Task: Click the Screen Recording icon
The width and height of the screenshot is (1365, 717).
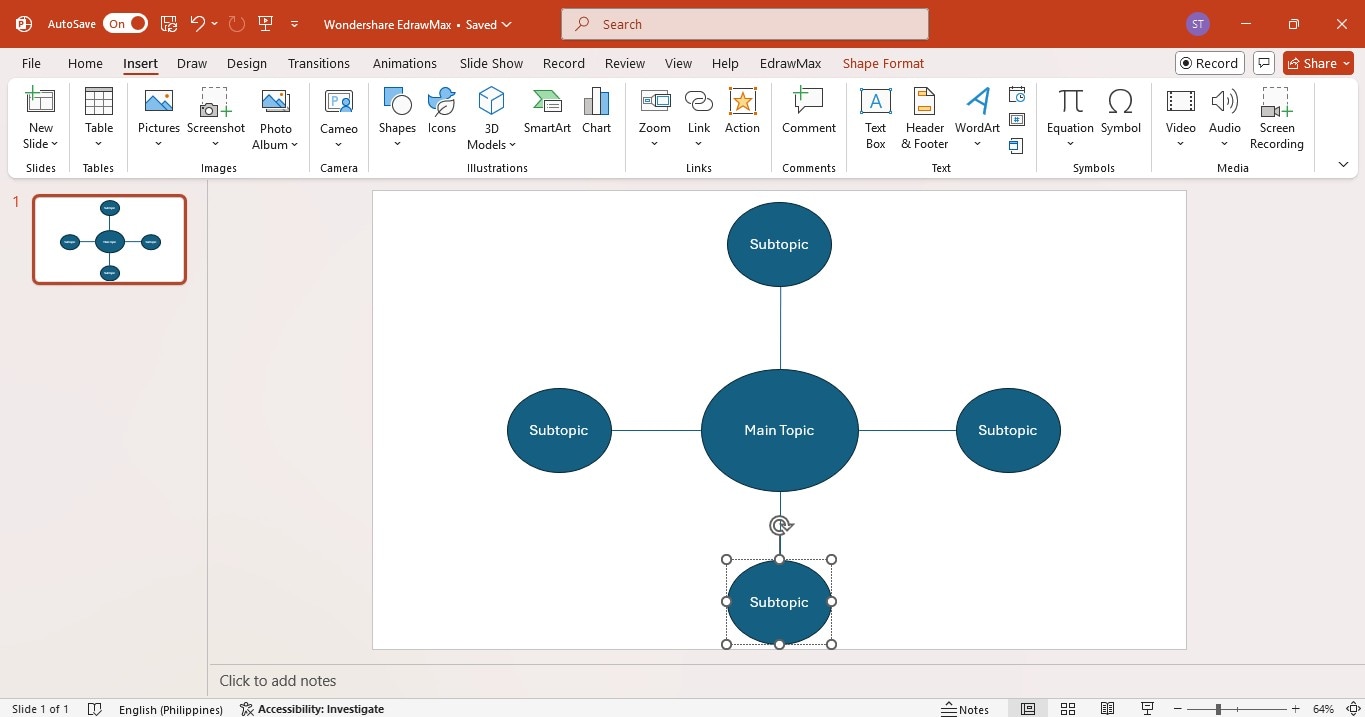Action: click(x=1277, y=101)
